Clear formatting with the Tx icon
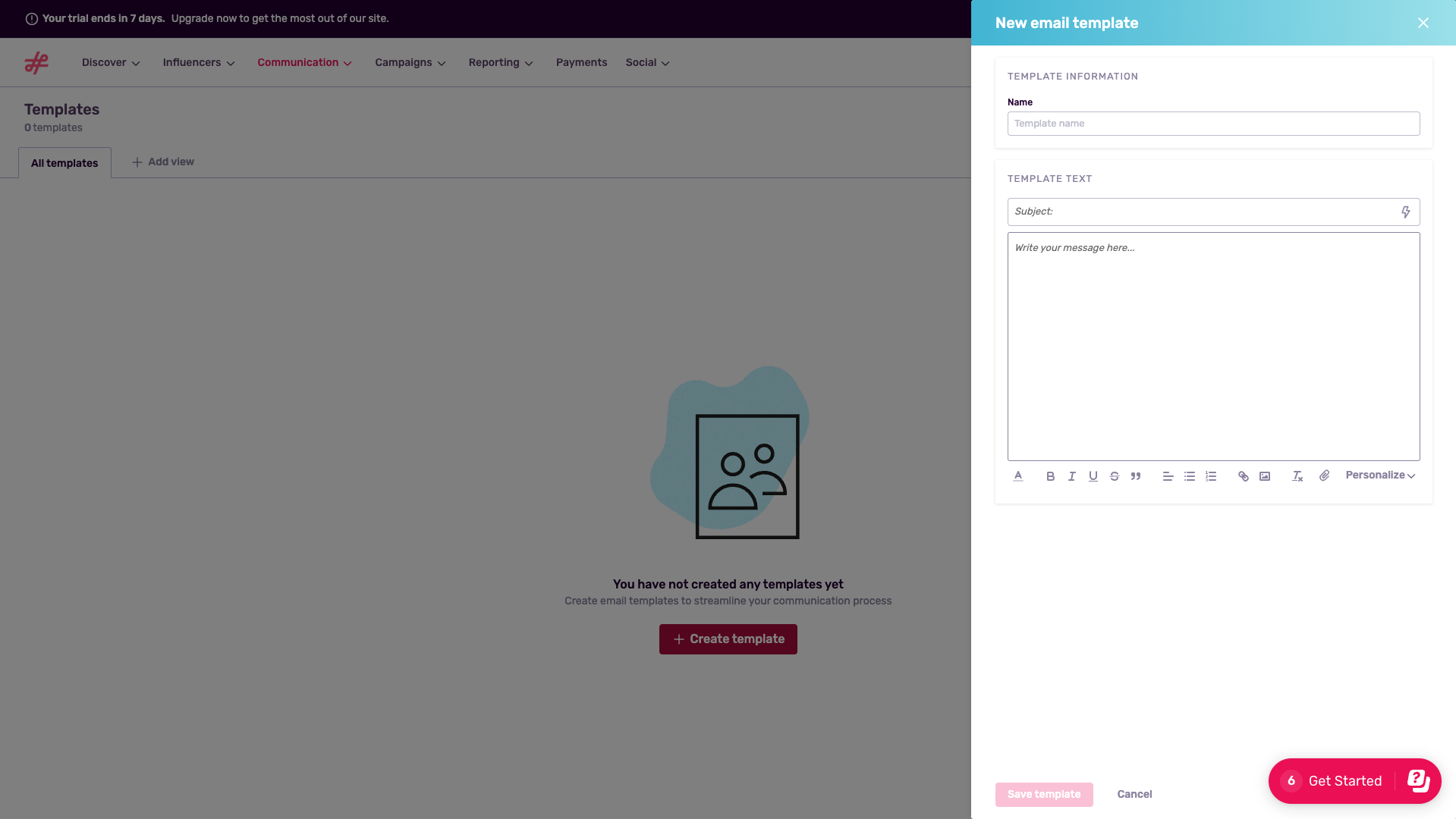Screen dimensions: 1456x819 coord(1297,476)
